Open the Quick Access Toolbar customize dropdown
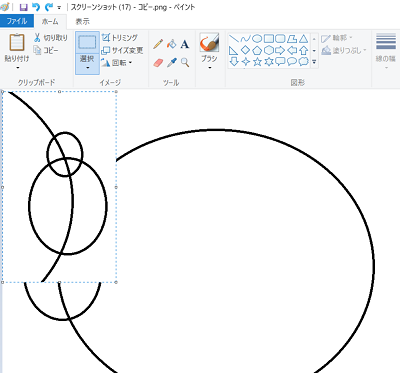Image resolution: width=400 pixels, height=373 pixels. (59, 8)
